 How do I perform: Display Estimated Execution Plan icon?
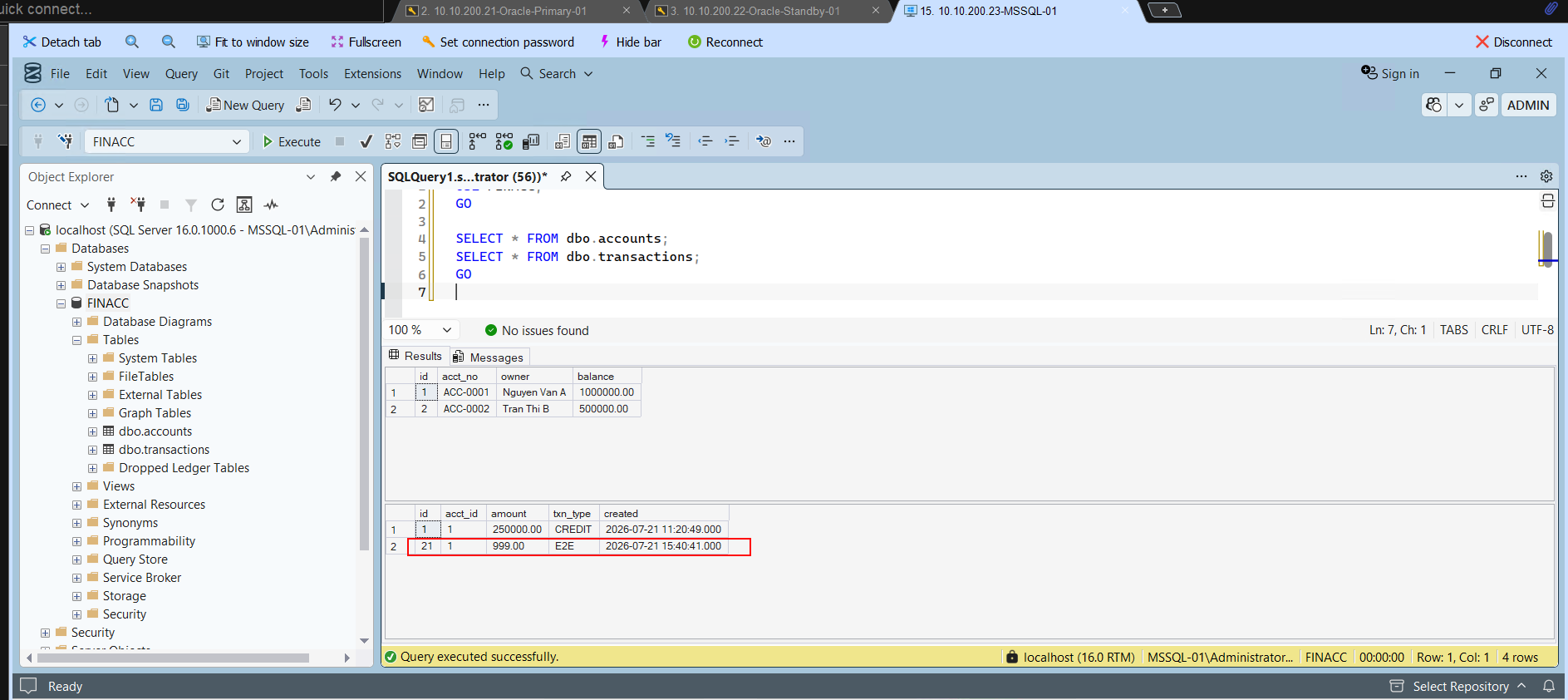pyautogui.click(x=393, y=141)
